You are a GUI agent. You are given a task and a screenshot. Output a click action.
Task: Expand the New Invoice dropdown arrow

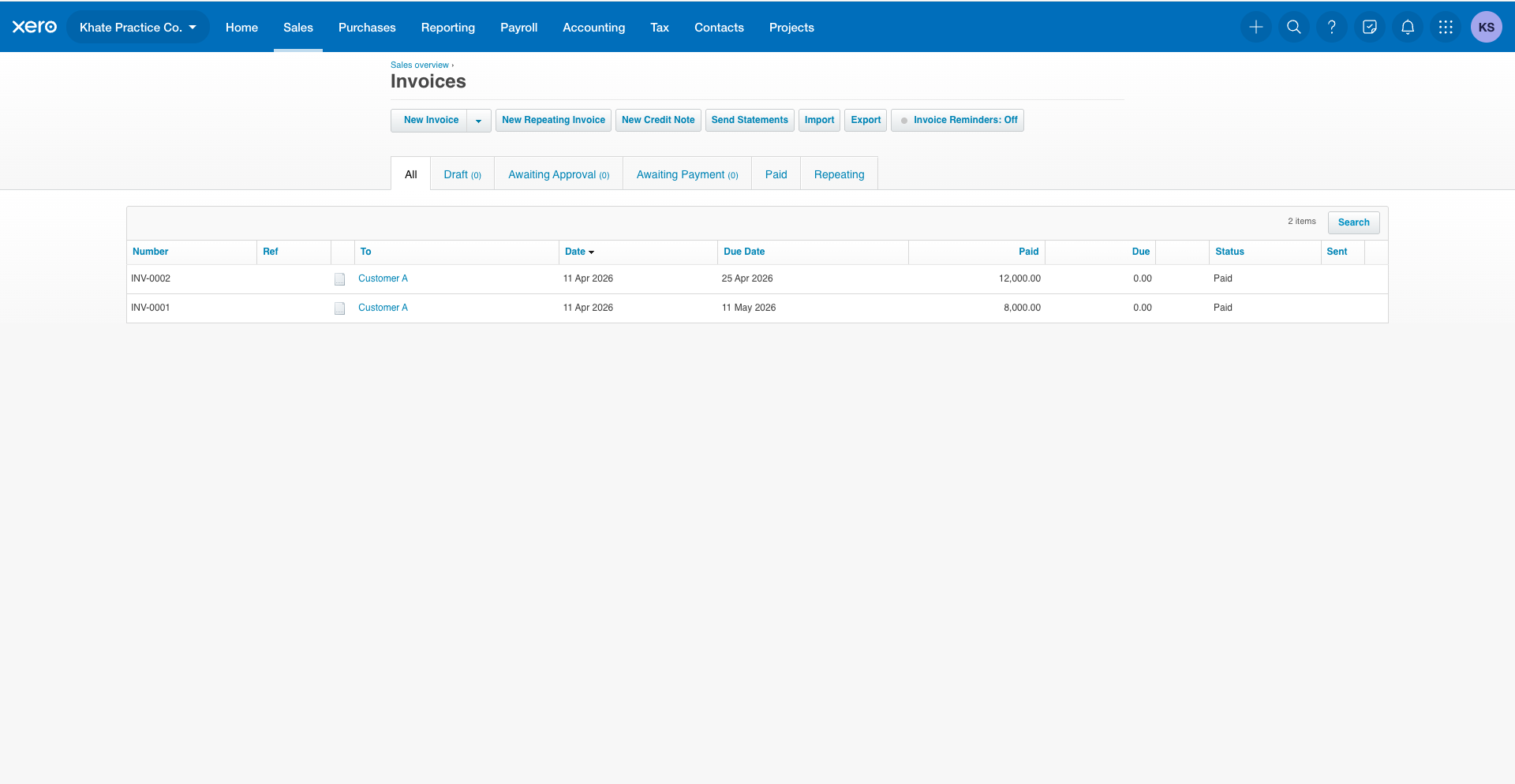click(x=479, y=120)
